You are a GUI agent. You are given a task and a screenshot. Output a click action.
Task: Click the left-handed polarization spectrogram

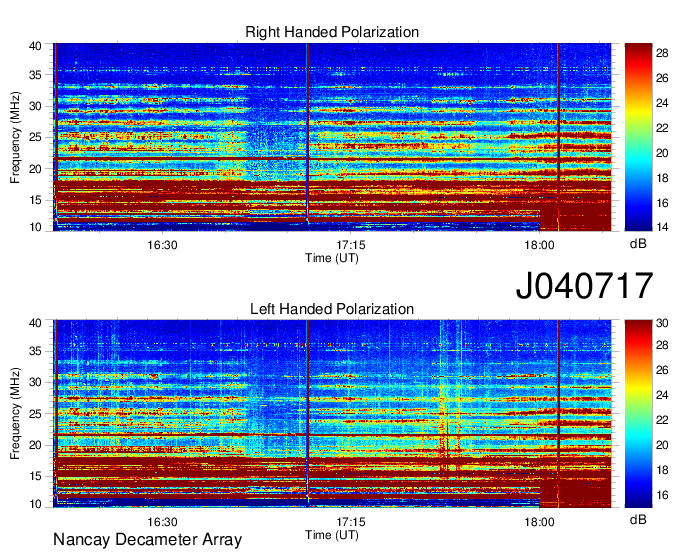(x=332, y=414)
